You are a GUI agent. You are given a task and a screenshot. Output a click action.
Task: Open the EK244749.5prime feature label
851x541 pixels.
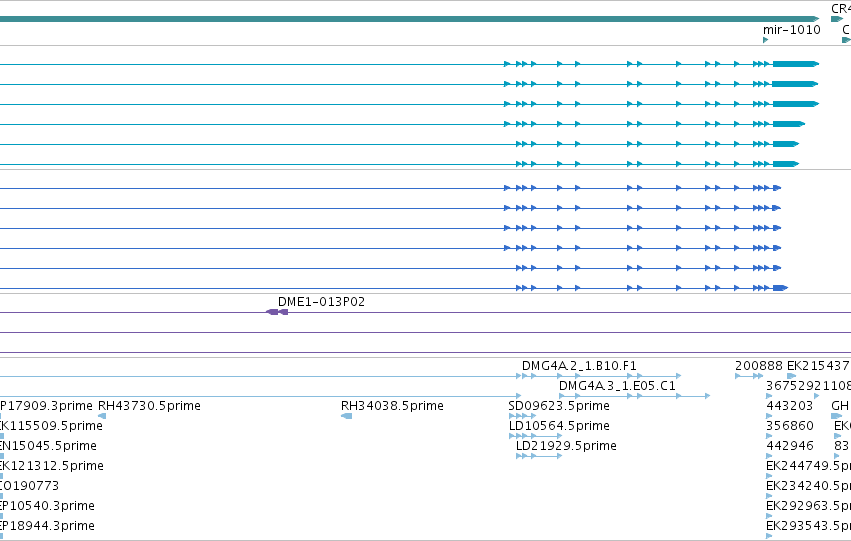pyautogui.click(x=808, y=466)
